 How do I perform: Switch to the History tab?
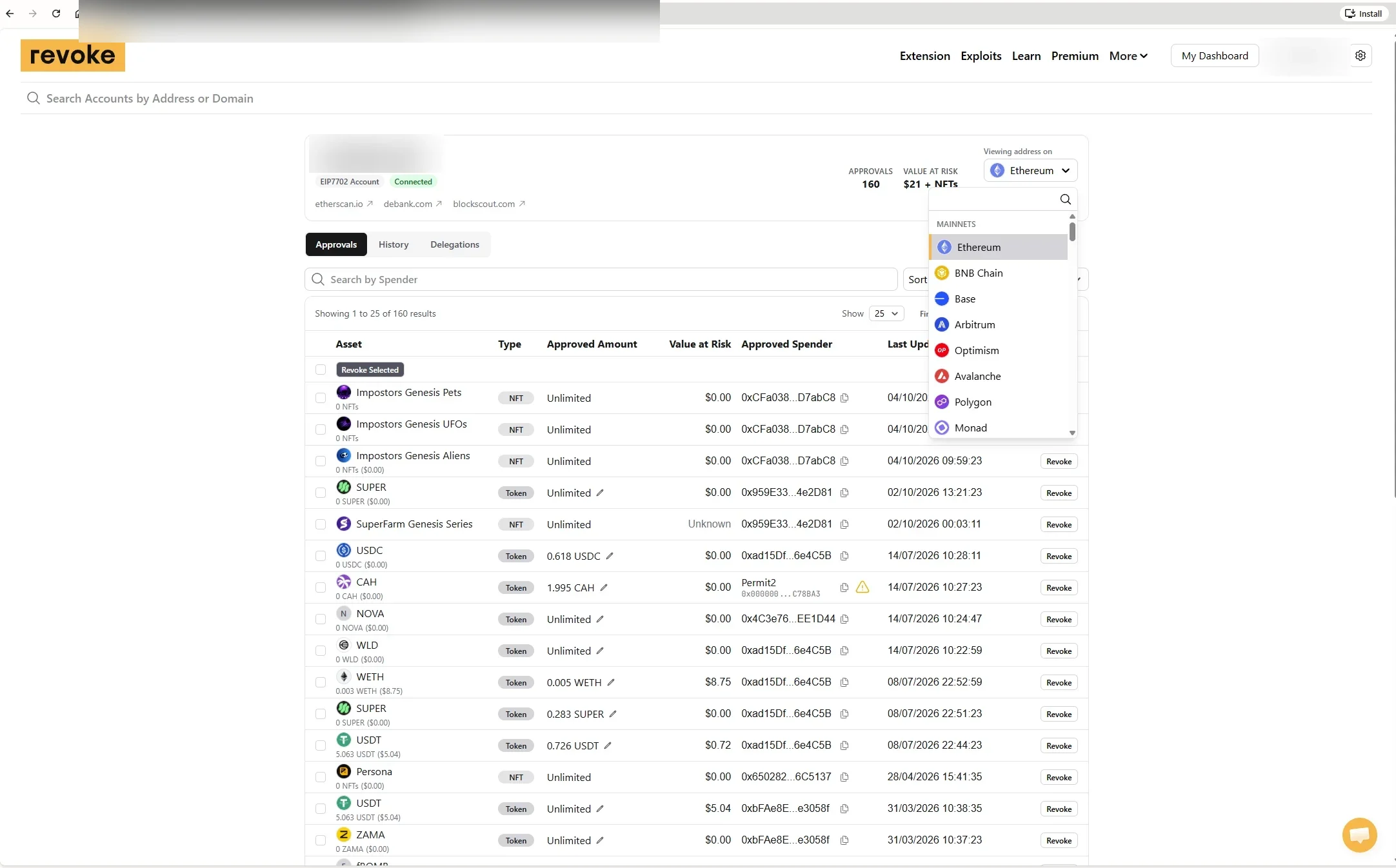pyautogui.click(x=394, y=244)
